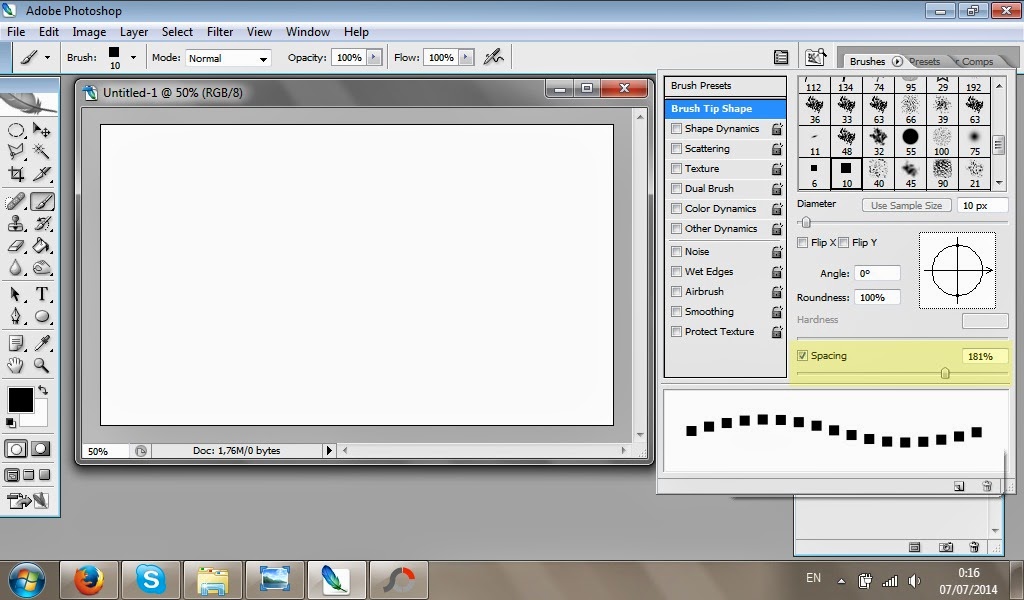Image resolution: width=1024 pixels, height=600 pixels.
Task: Open the Brush preset picker dropdown
Action: [x=133, y=57]
